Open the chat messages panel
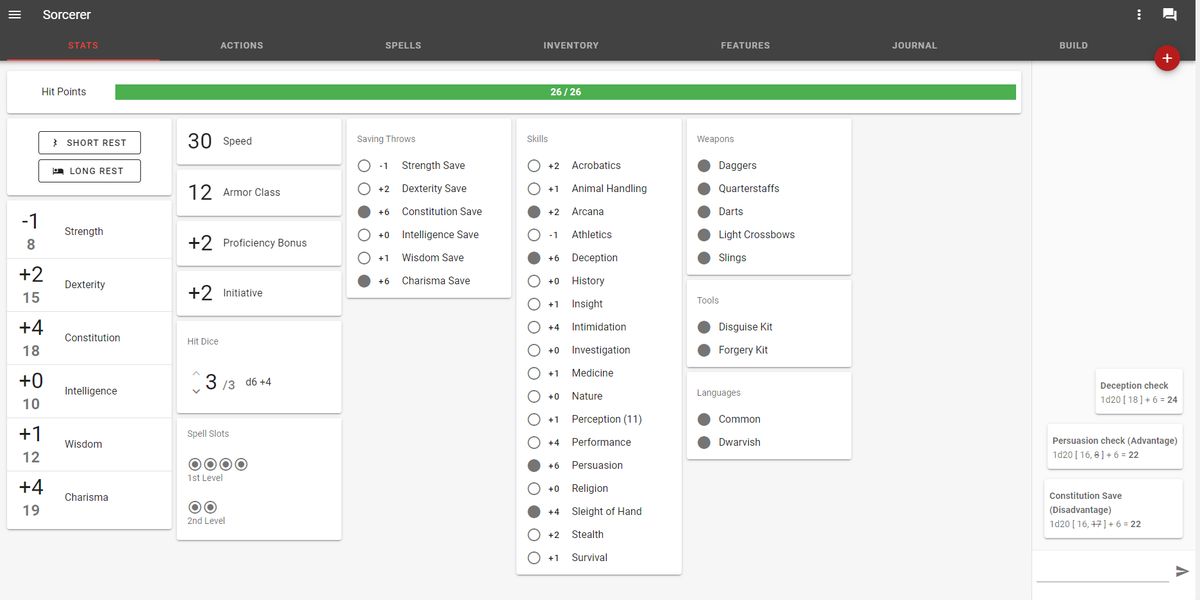Viewport: 1200px width, 600px height. coord(1170,14)
